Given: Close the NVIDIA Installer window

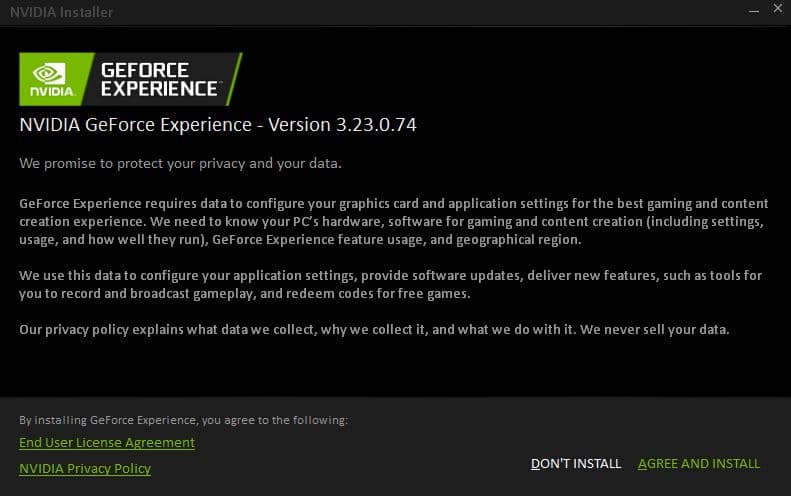Looking at the screenshot, I should click(775, 10).
